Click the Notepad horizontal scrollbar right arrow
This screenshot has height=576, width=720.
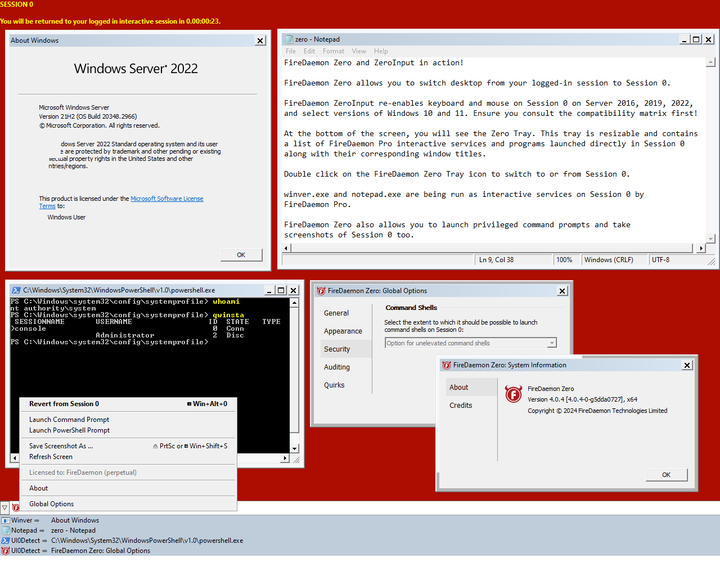[x=701, y=248]
